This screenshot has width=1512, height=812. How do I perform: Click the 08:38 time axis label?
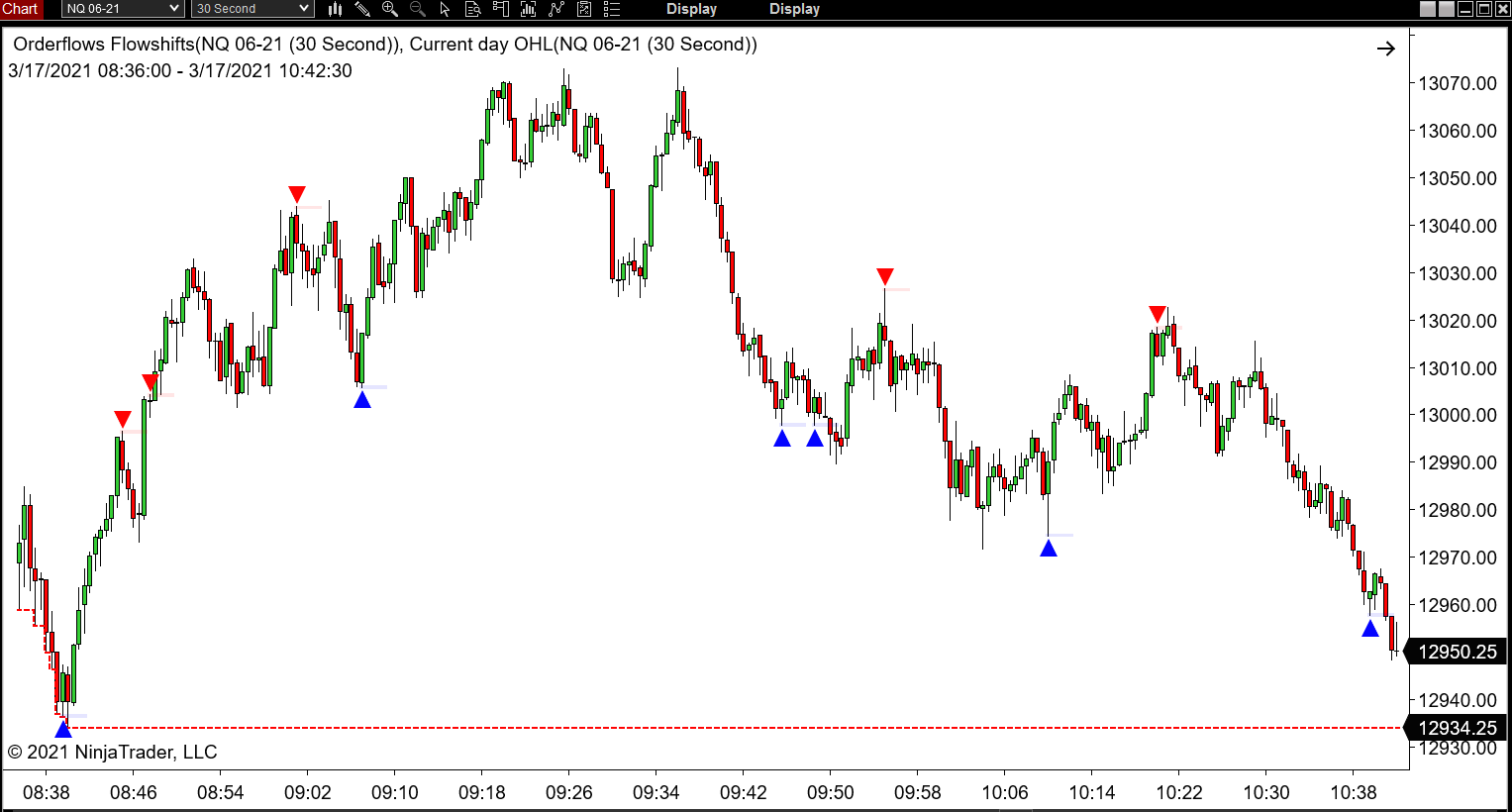[x=47, y=792]
